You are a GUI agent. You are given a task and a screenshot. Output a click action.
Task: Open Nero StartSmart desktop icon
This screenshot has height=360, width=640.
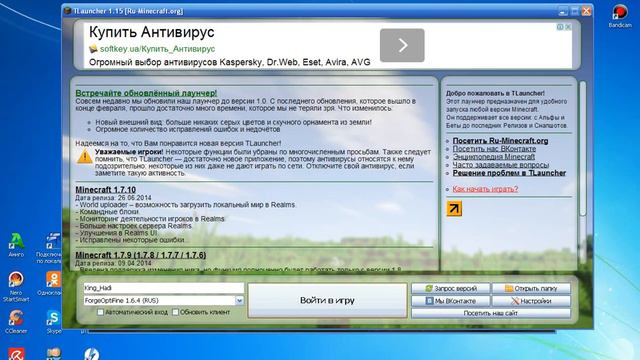click(16, 287)
